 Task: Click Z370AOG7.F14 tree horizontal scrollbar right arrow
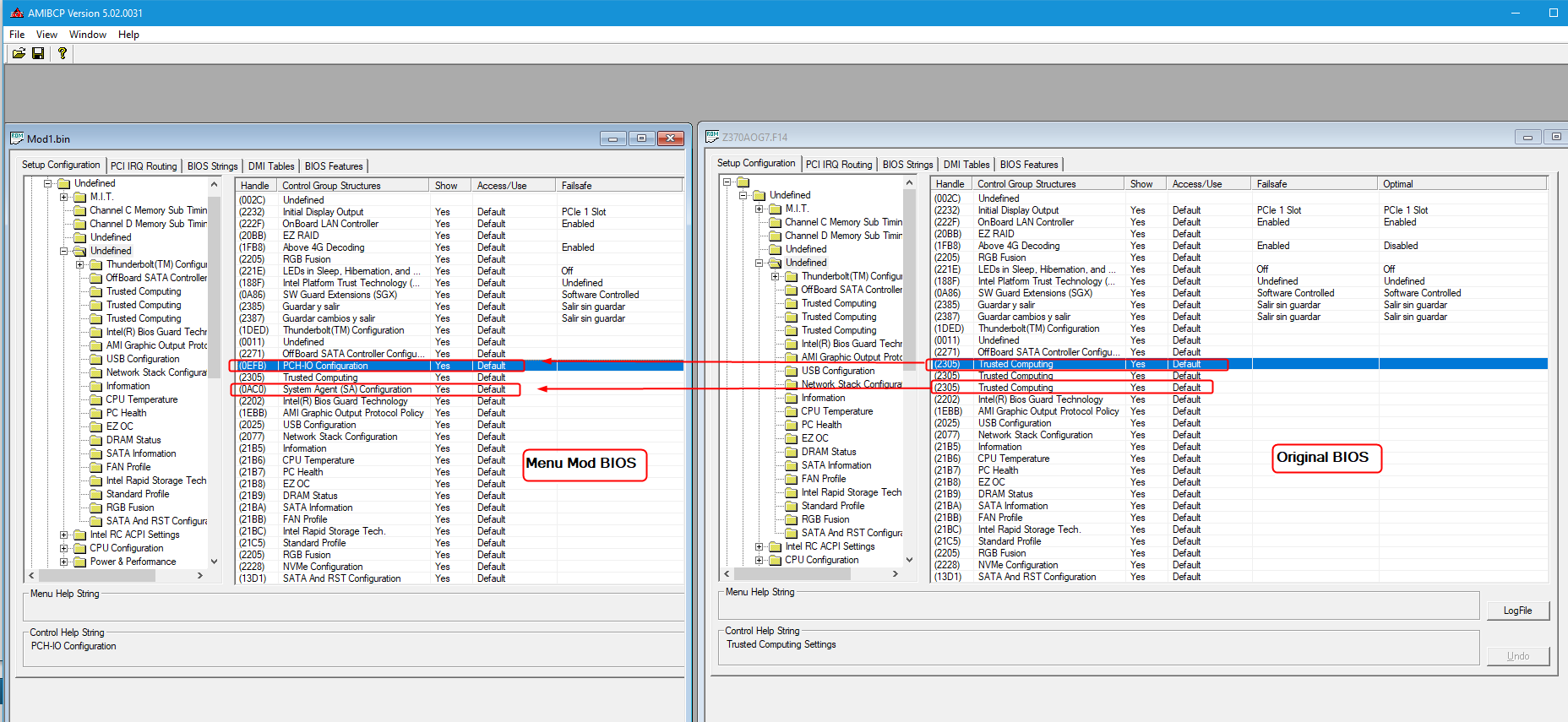coord(896,573)
